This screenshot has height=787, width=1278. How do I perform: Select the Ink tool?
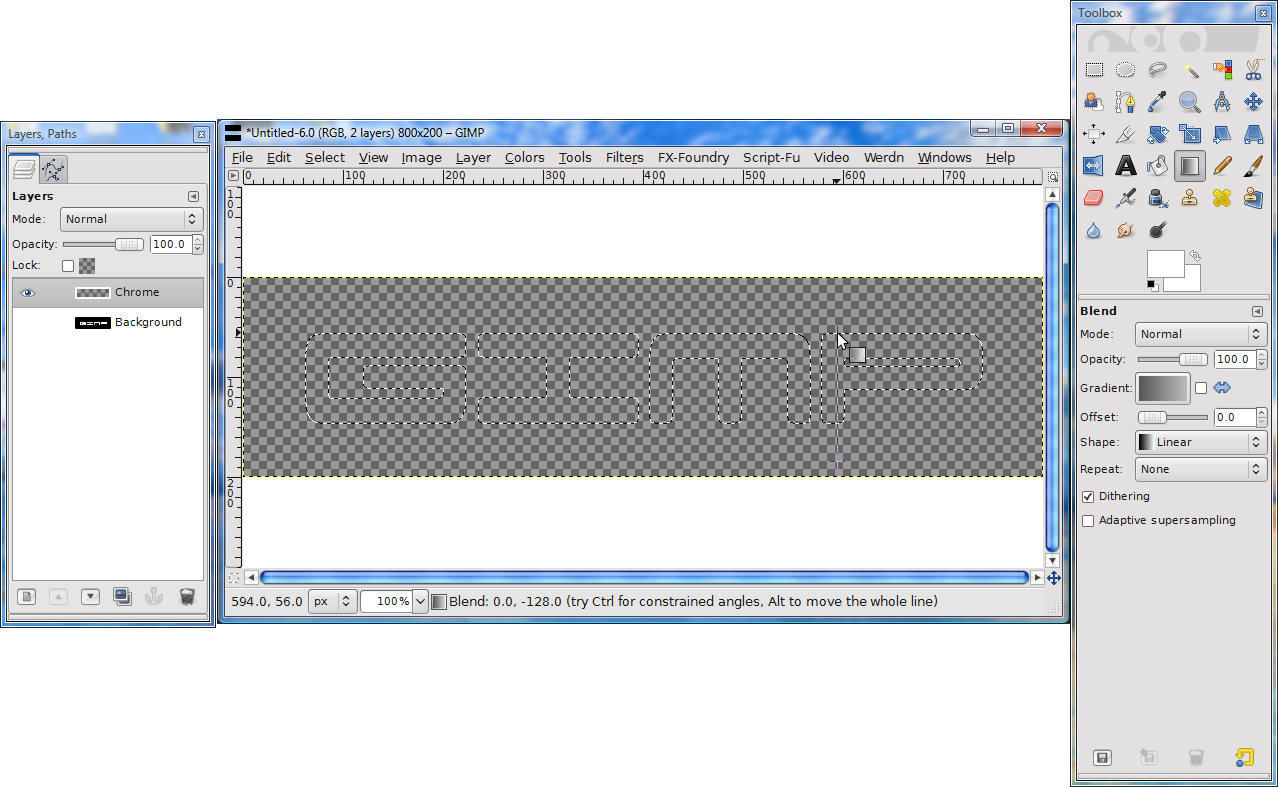coord(1158,198)
